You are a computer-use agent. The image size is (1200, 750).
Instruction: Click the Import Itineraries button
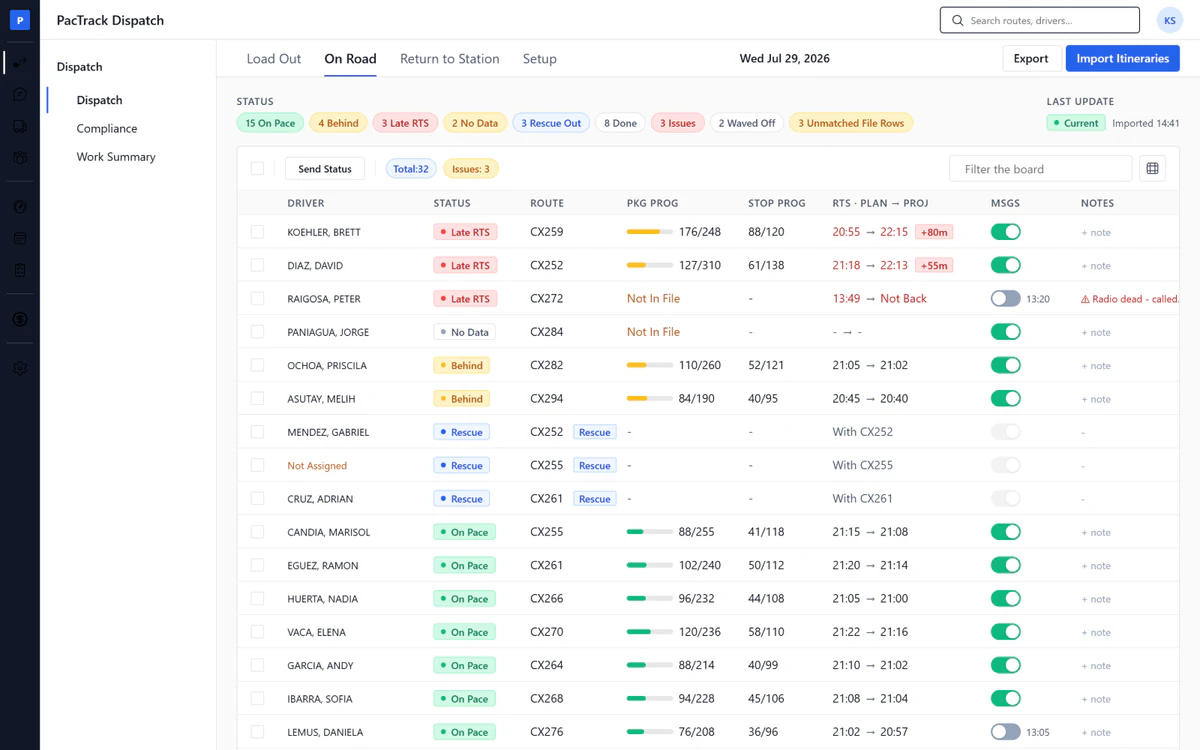pos(1122,59)
